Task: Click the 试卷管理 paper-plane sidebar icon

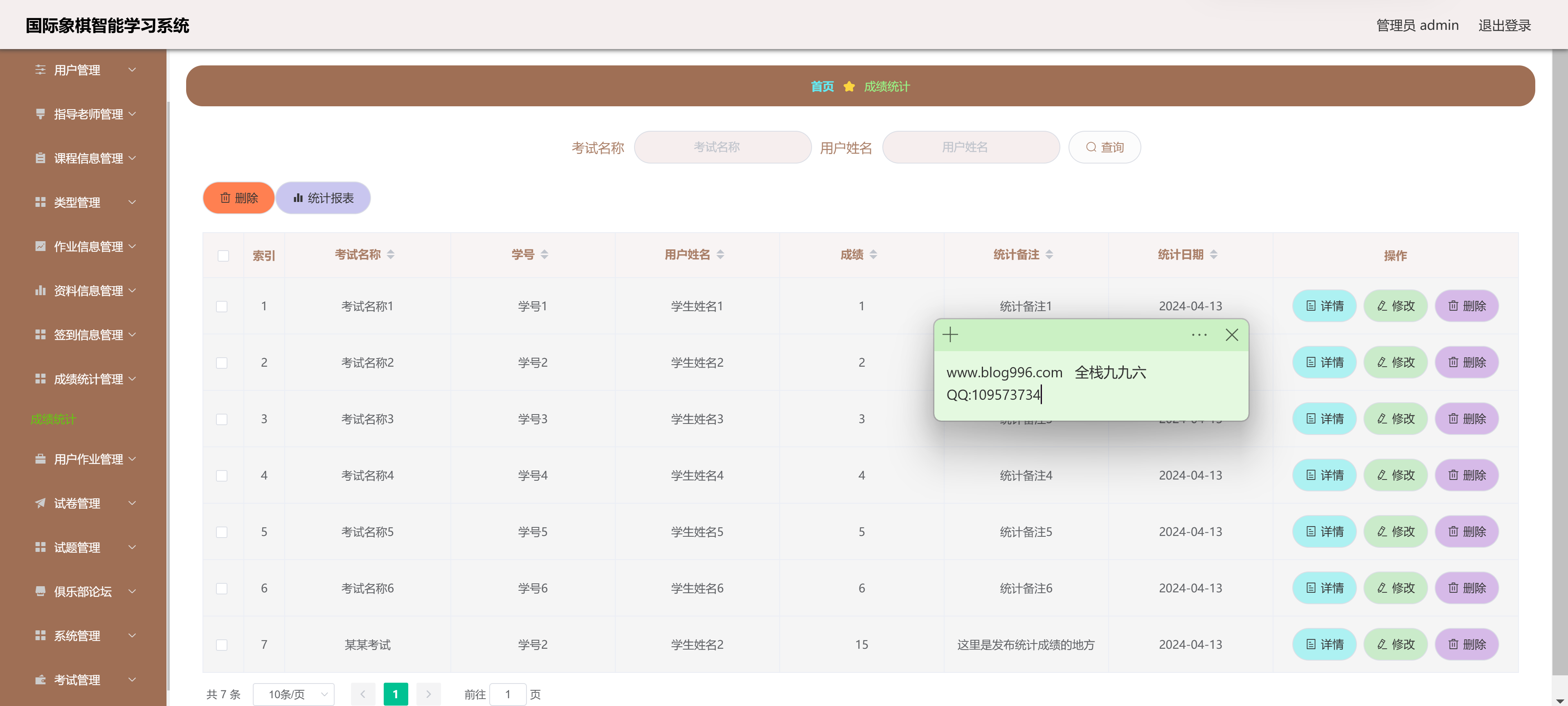Action: [x=40, y=503]
